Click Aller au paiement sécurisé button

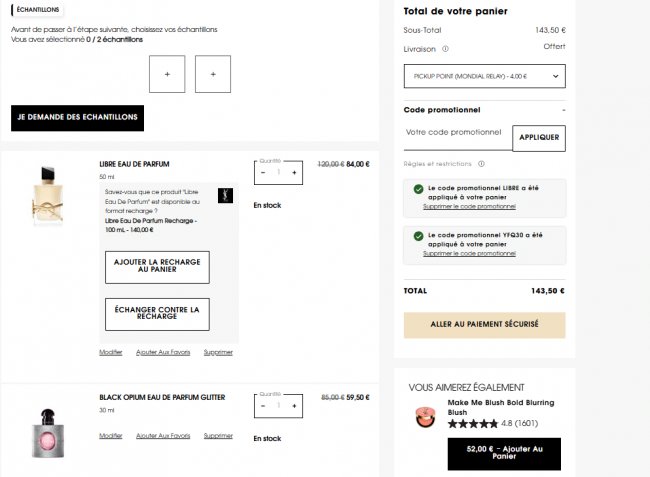484,324
